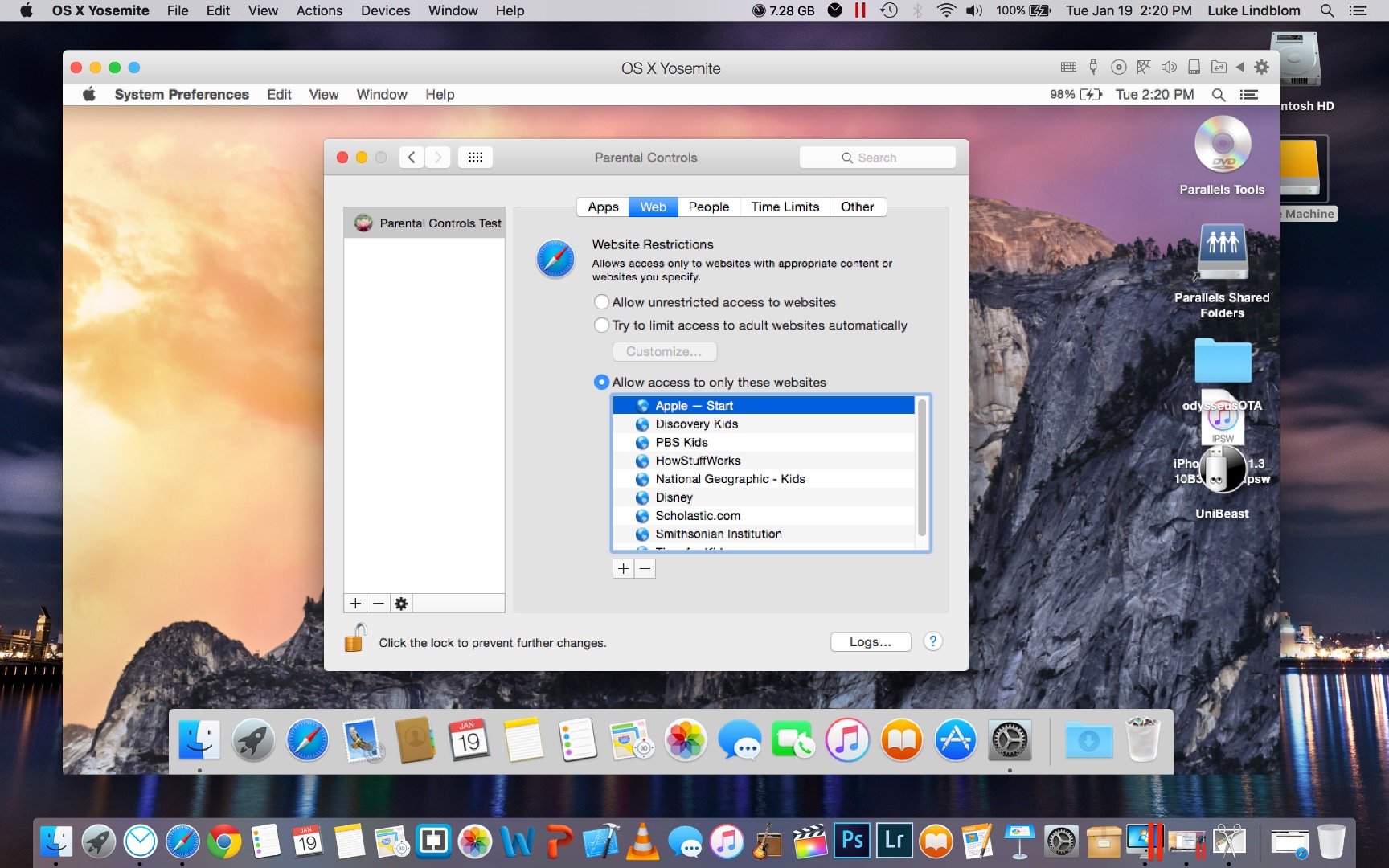1389x868 pixels.
Task: Launch Final Cut Pro from the host dock
Action: click(809, 842)
